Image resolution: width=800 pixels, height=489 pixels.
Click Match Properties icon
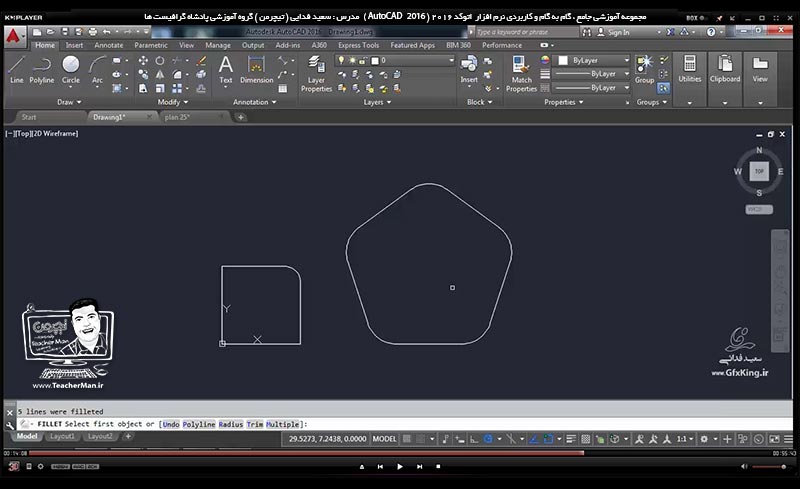pyautogui.click(x=521, y=74)
